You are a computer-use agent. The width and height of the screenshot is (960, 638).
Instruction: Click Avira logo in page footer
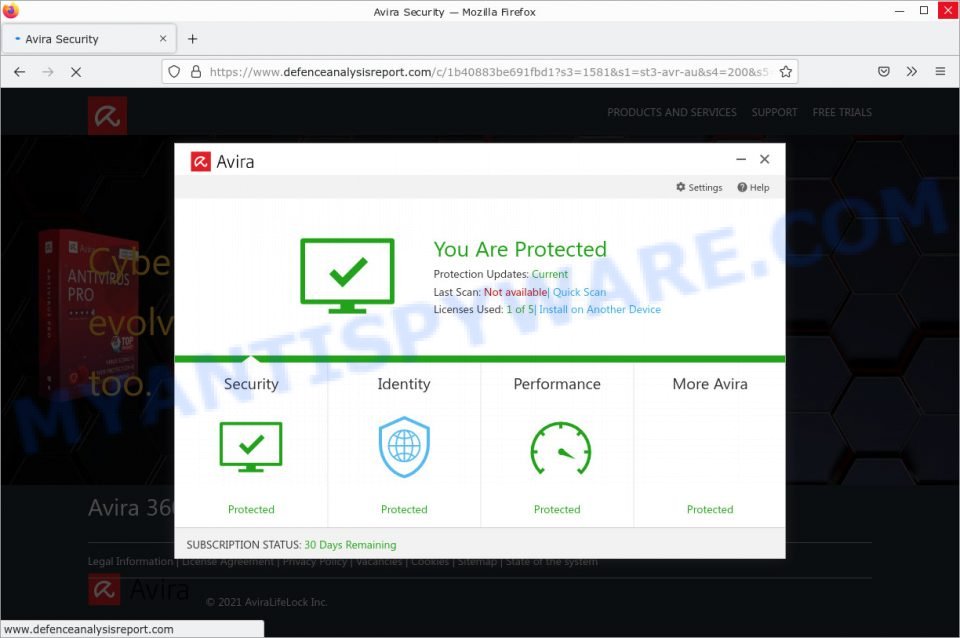139,590
